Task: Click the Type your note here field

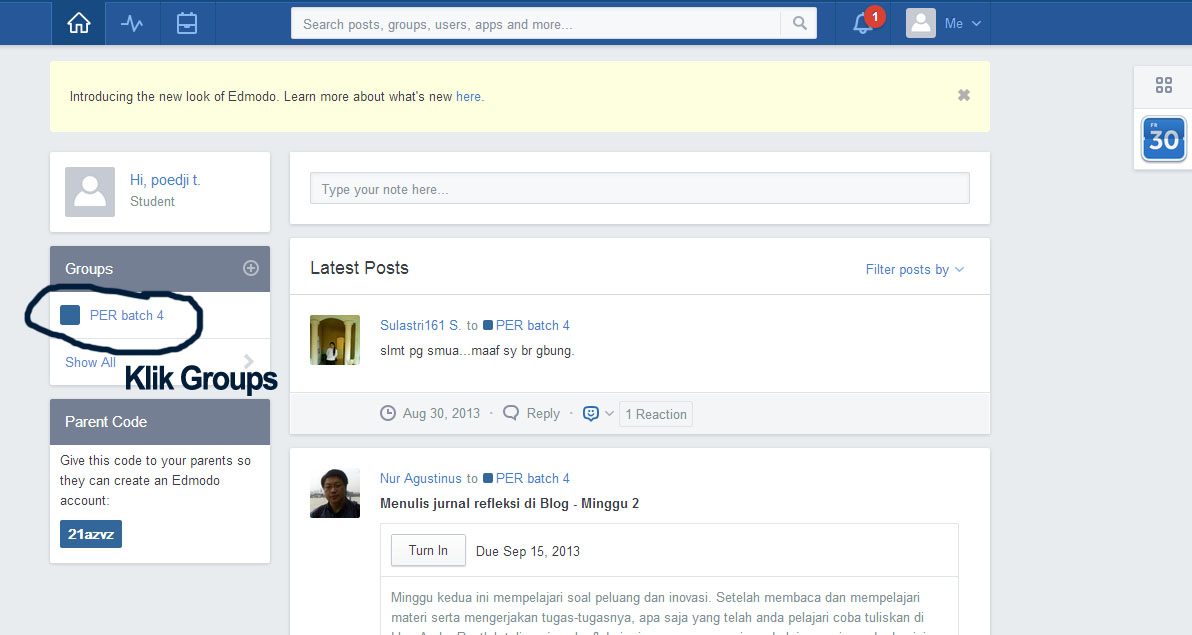Action: pyautogui.click(x=639, y=189)
